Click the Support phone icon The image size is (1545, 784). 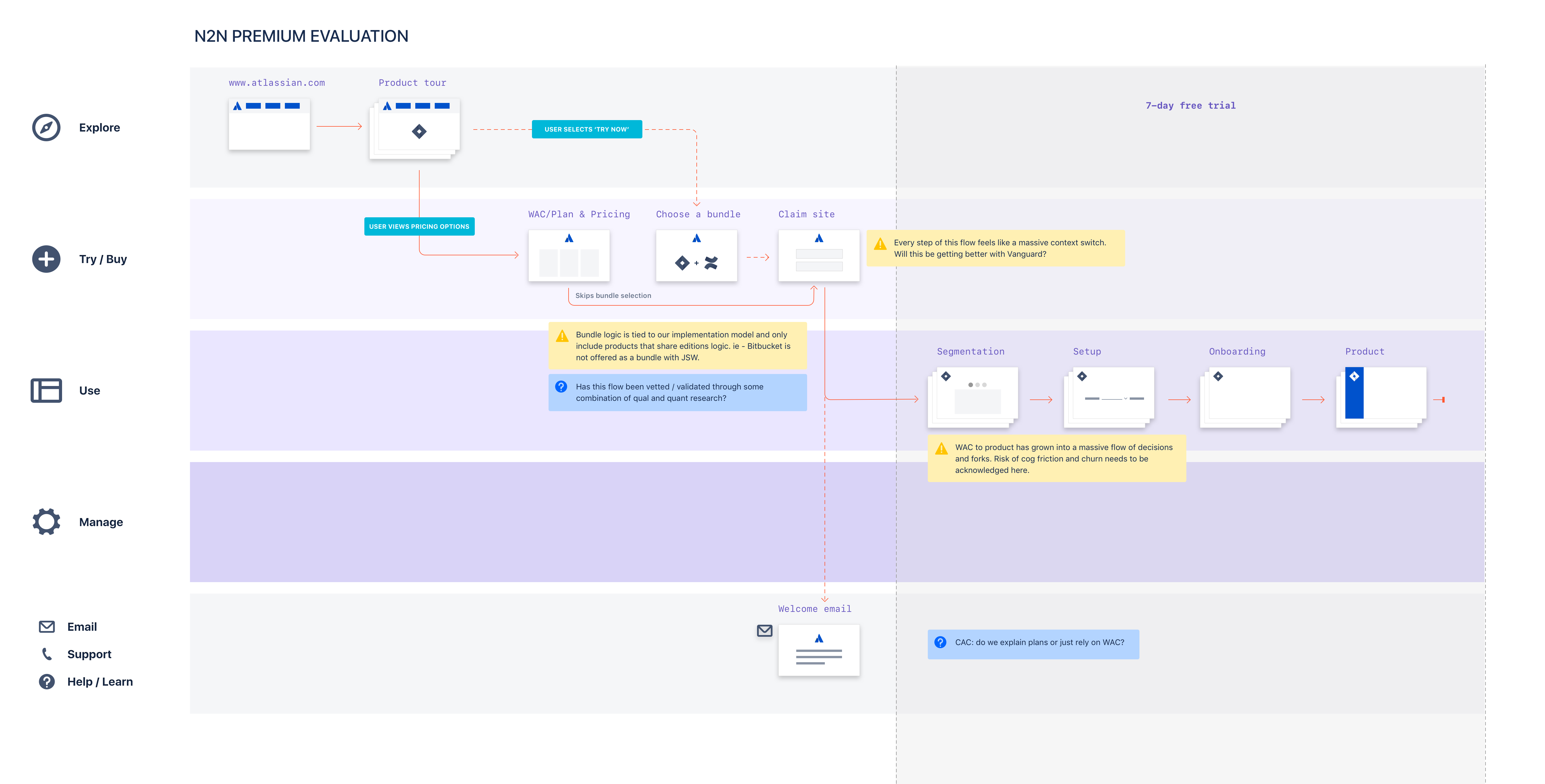click(47, 654)
